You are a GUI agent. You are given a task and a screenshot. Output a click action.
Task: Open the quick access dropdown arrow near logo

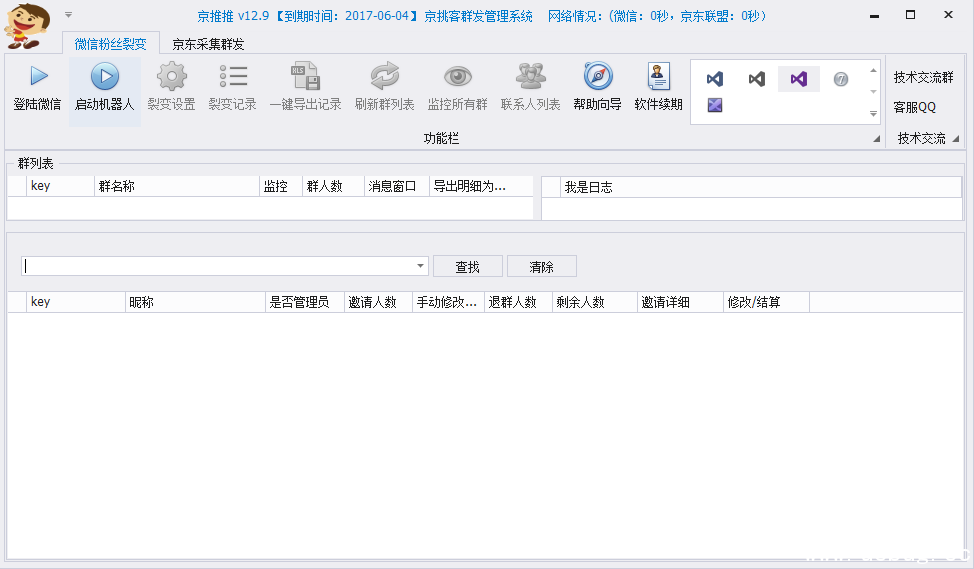coord(68,15)
